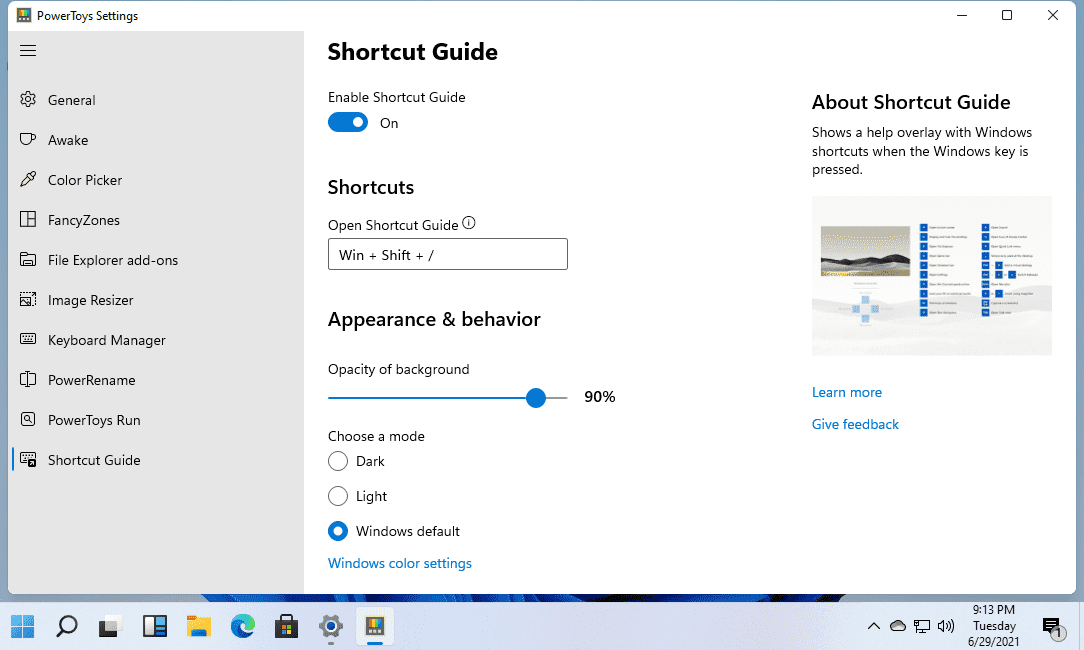The height and width of the screenshot is (650, 1084).
Task: Open Keyboard Manager settings
Action: (x=158, y=340)
